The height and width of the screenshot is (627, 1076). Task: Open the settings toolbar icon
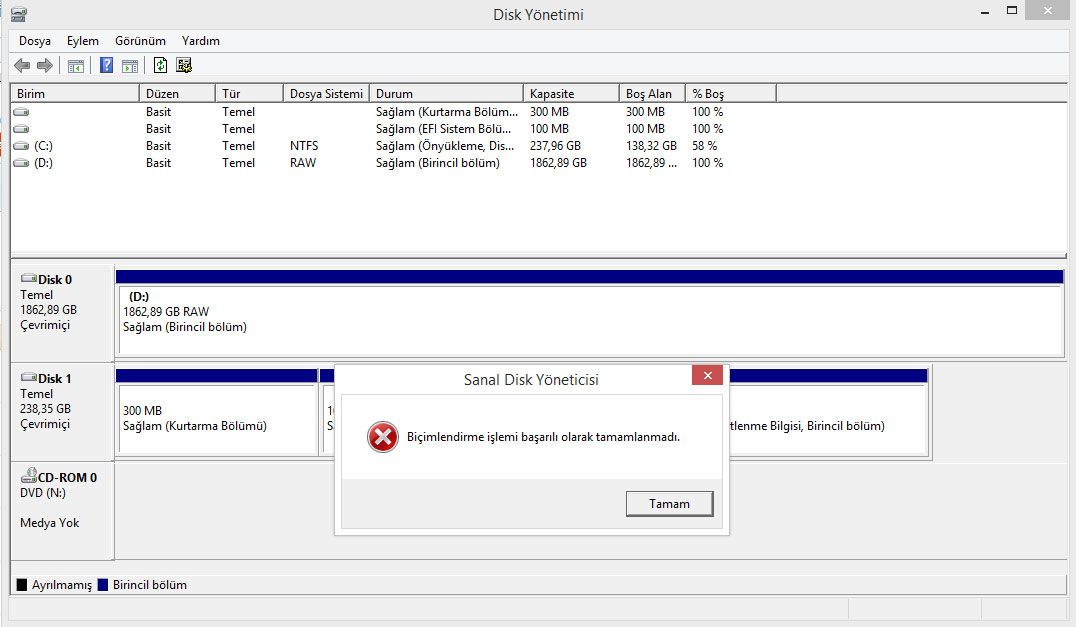pyautogui.click(x=184, y=65)
